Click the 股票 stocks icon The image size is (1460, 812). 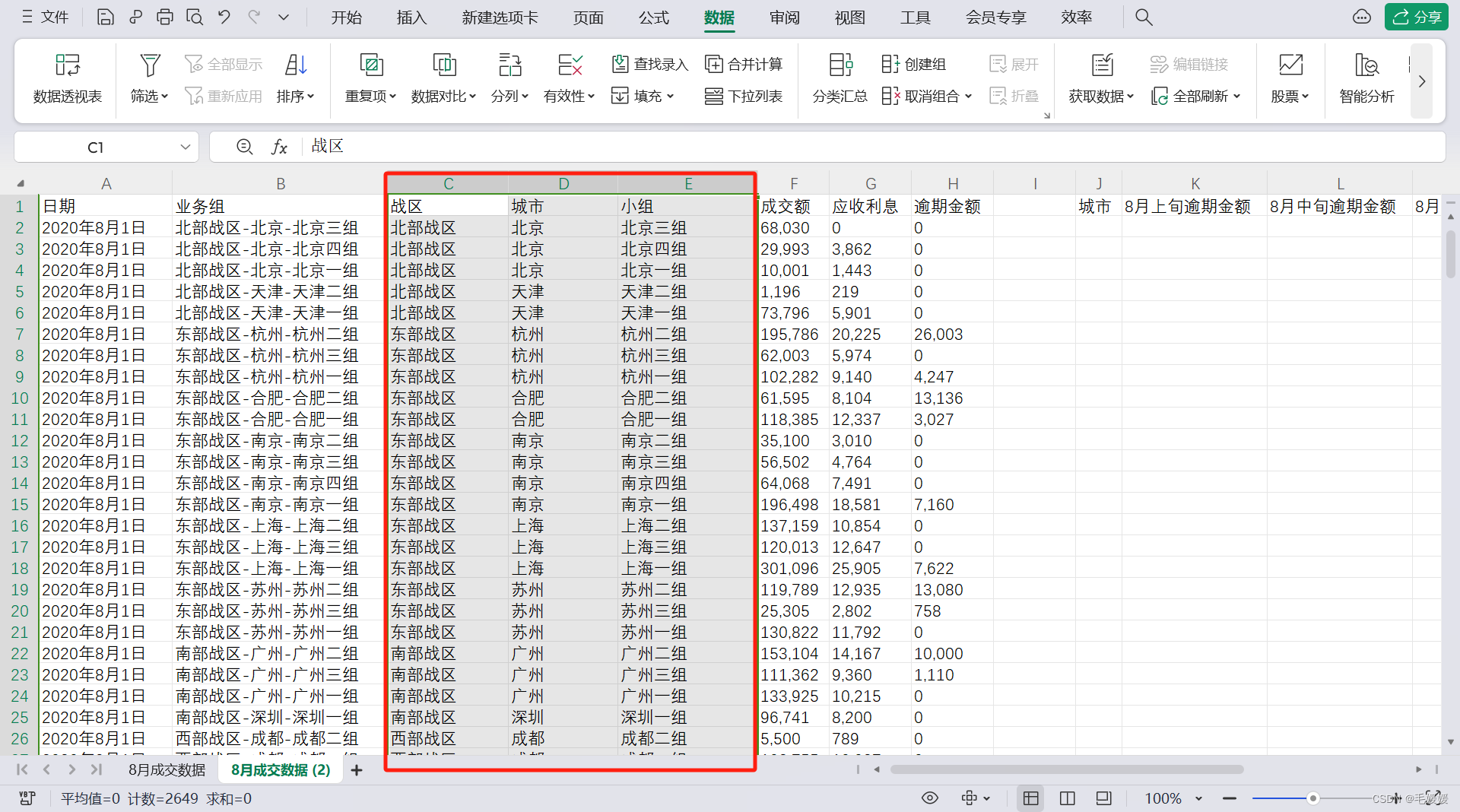coord(1290,65)
